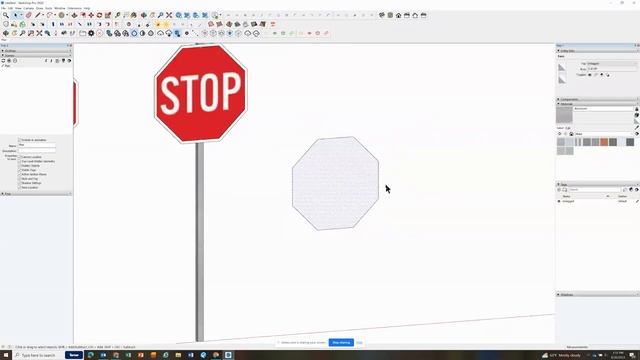Click the Search SketchUp magnifier icon
Screen dimensions: 640x360
(6, 15)
